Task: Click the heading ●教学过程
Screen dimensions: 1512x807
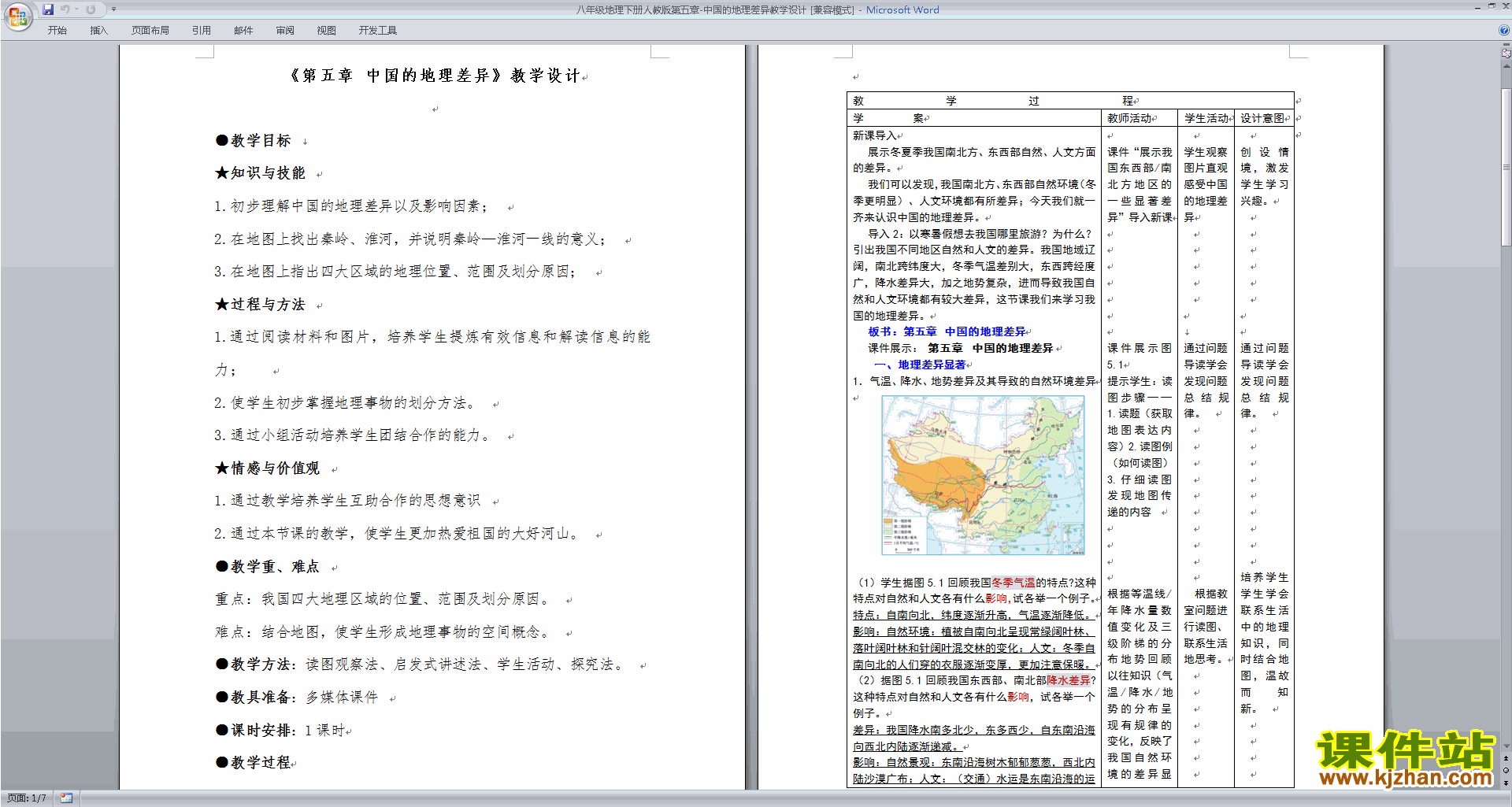Action: 254,763
